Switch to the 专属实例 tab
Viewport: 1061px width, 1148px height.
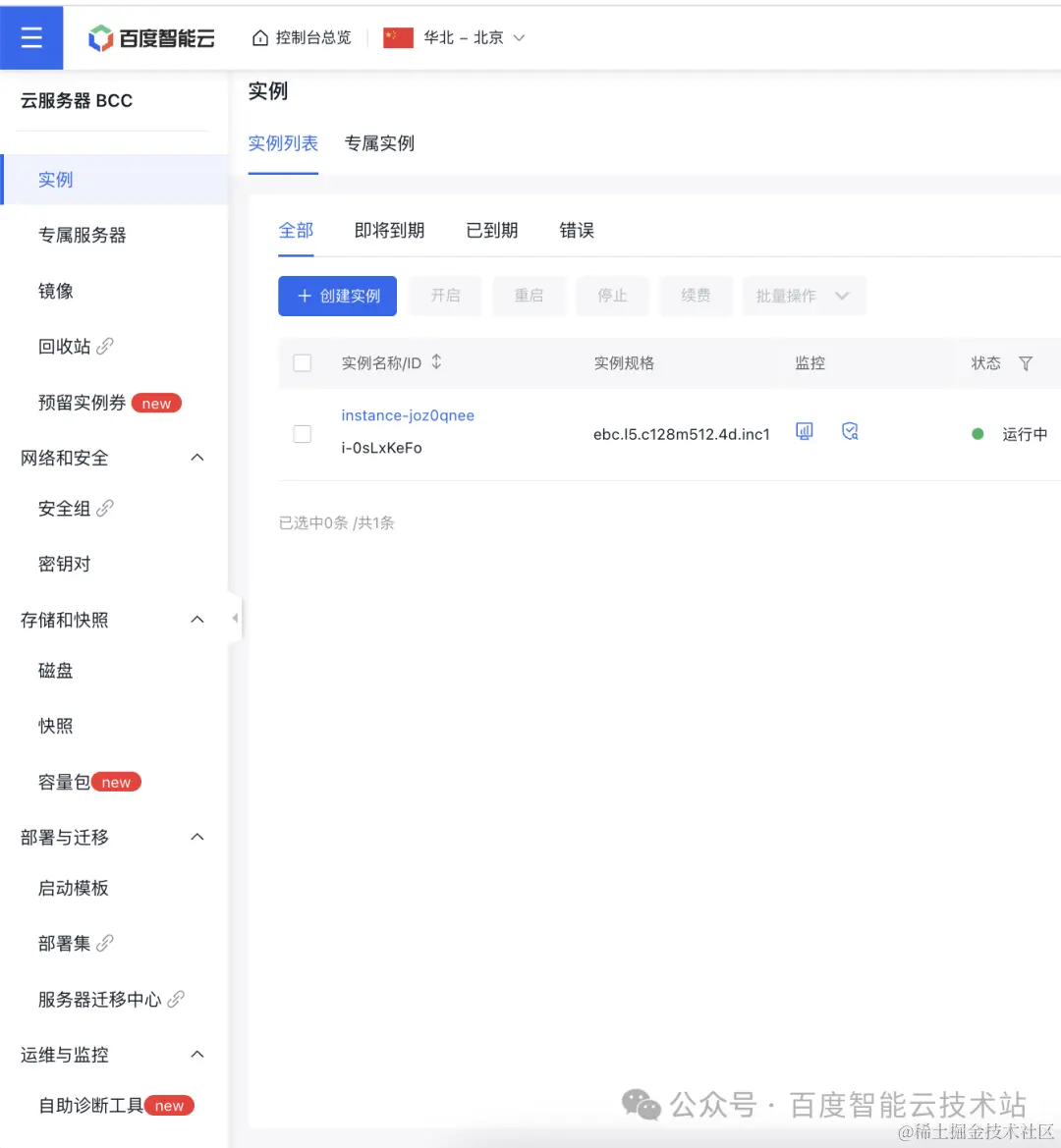(379, 143)
